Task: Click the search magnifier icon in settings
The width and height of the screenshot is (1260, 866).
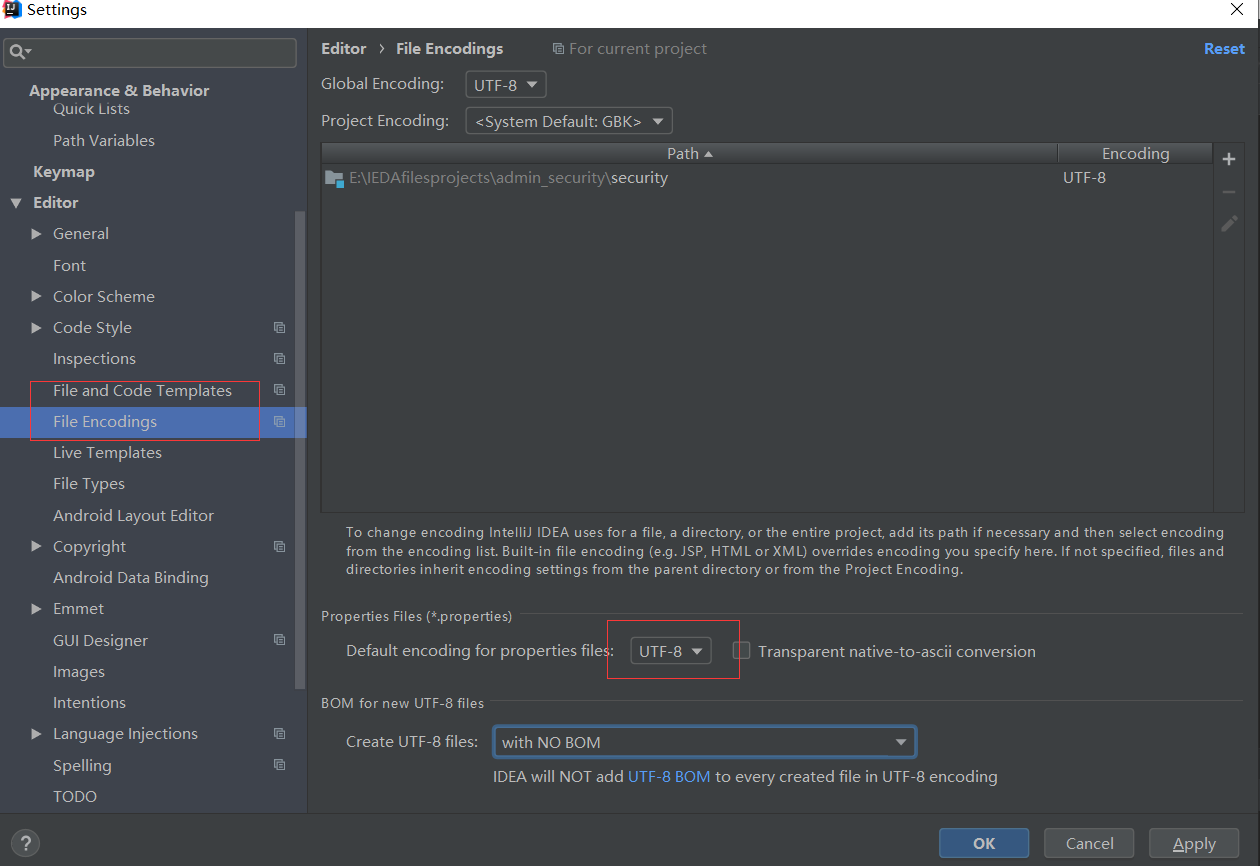Action: (x=20, y=52)
